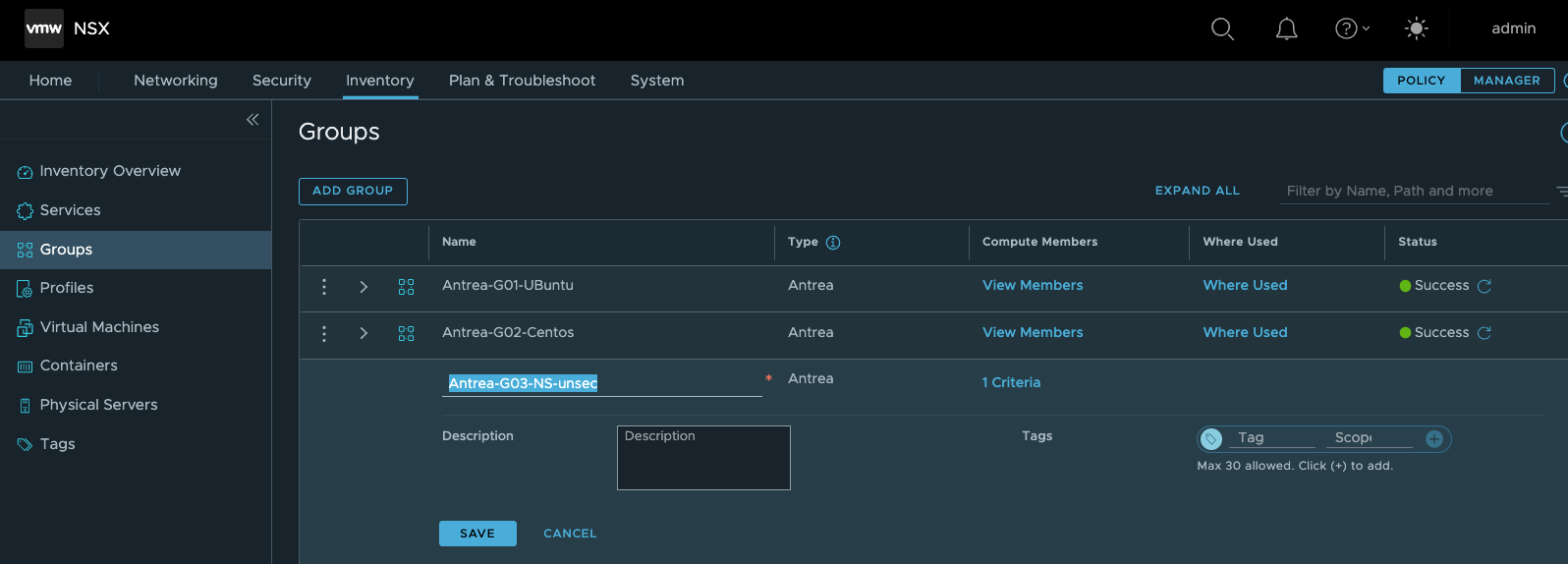Switch to MANAGER mode
This screenshot has height=564, width=1568.
[1507, 81]
